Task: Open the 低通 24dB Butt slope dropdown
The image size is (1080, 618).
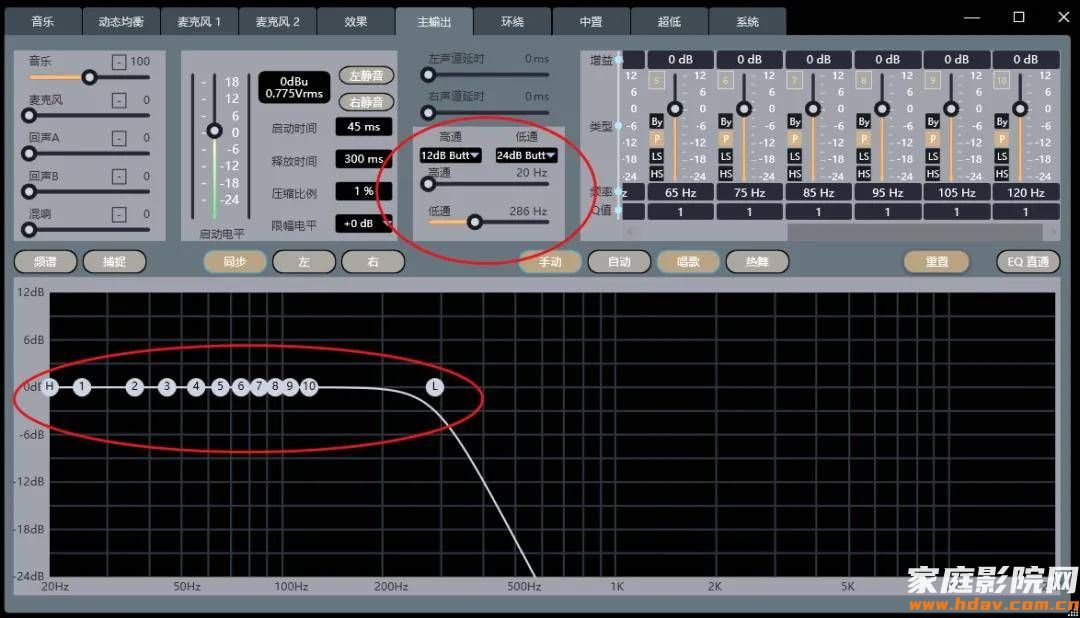Action: click(x=526, y=155)
